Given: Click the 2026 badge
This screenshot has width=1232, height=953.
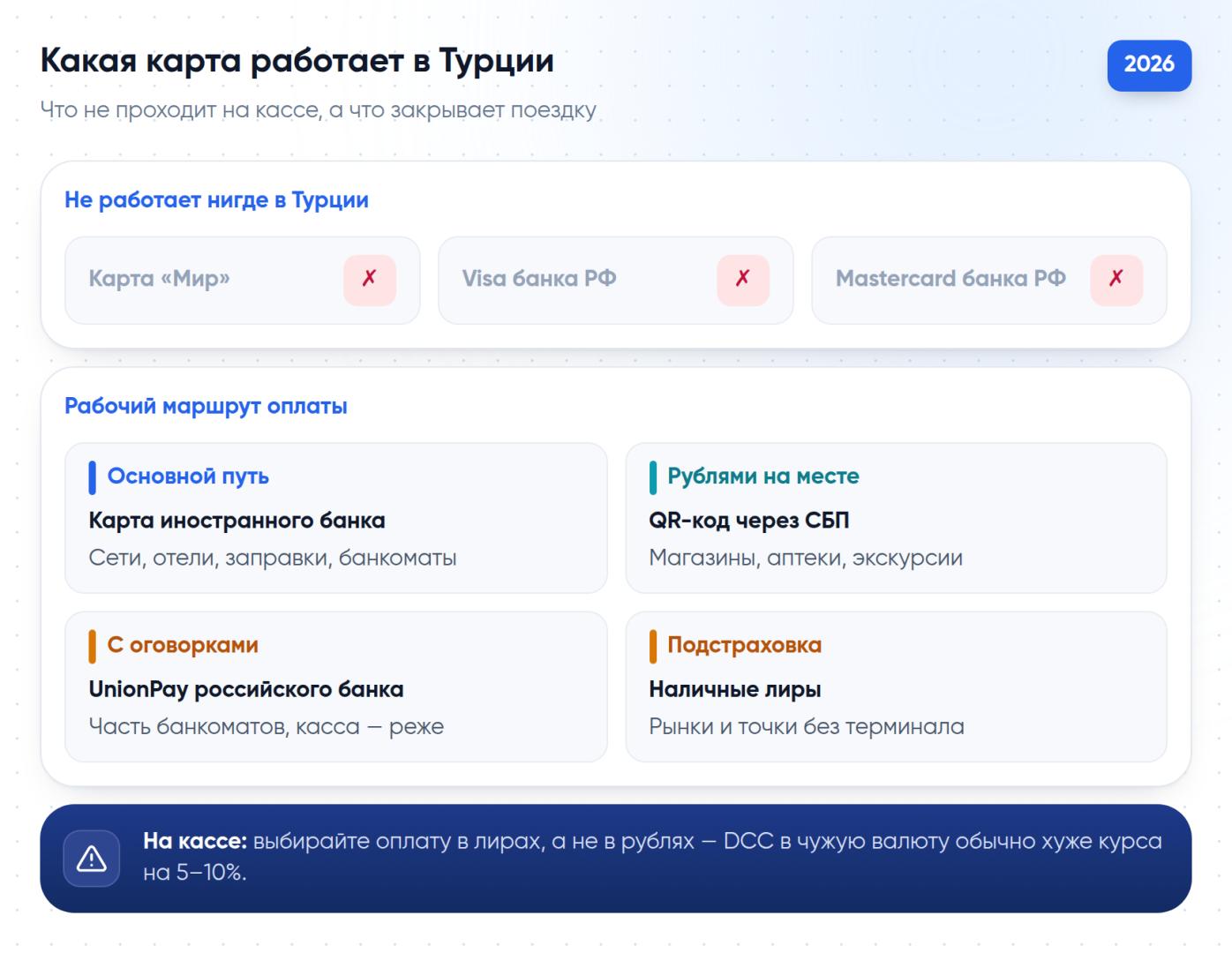Looking at the screenshot, I should click(x=1149, y=64).
